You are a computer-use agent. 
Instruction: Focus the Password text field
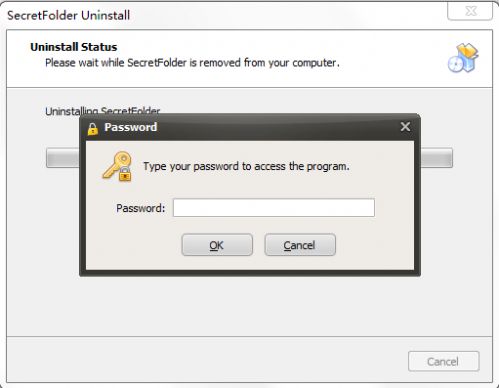[x=274, y=208]
